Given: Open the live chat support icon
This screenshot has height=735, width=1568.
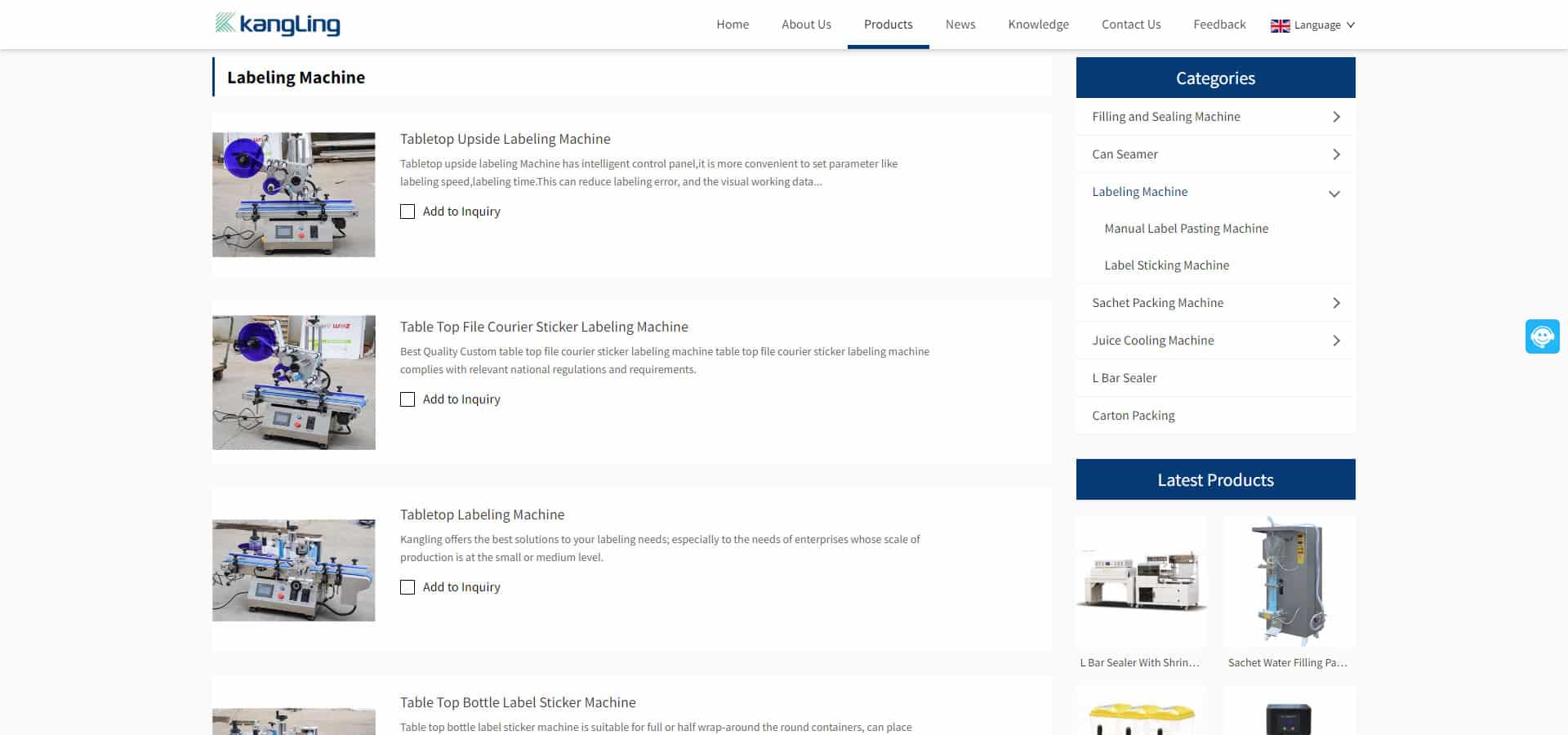Looking at the screenshot, I should coord(1542,336).
